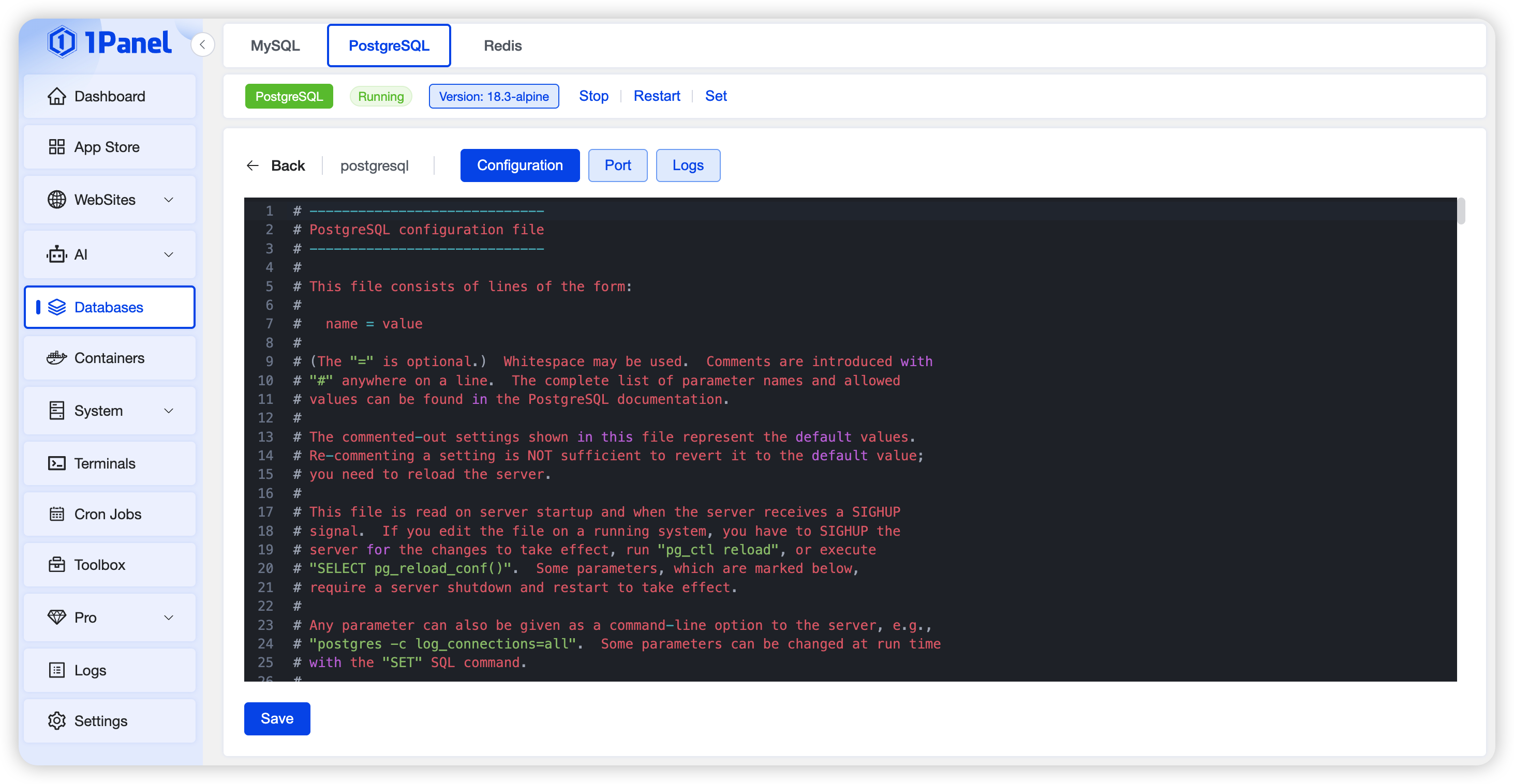Switch to the MySQL tab
Screen dimensions: 1514x784
click(x=275, y=46)
